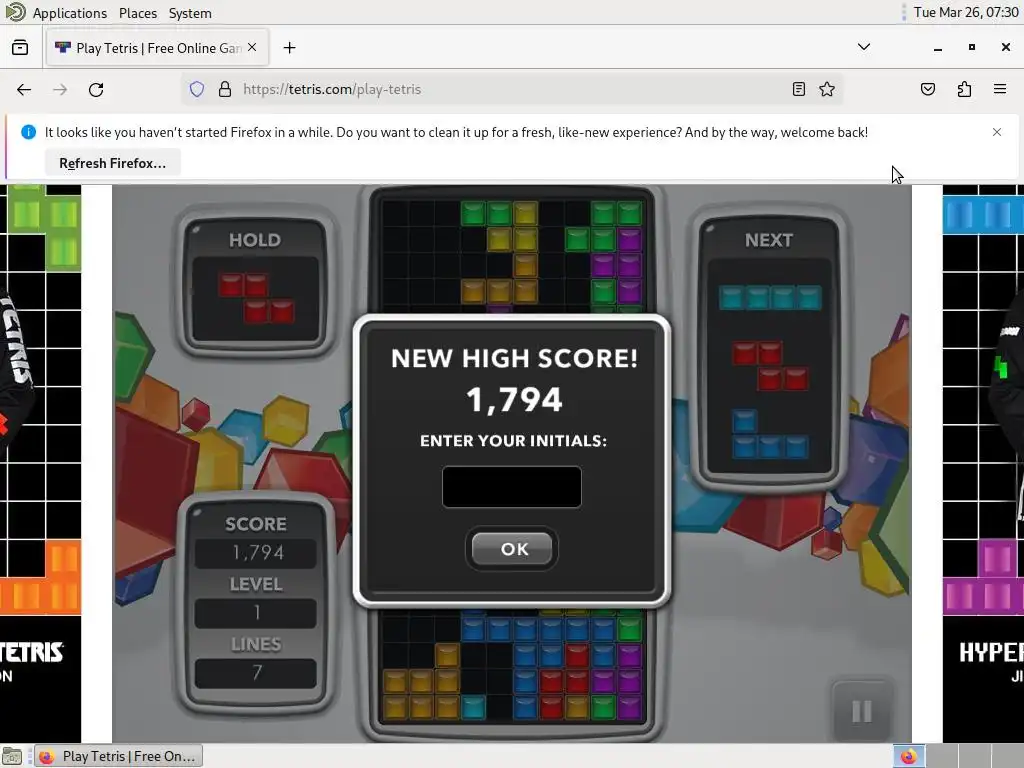View site security lock information
This screenshot has width=1024, height=768.
(225, 89)
